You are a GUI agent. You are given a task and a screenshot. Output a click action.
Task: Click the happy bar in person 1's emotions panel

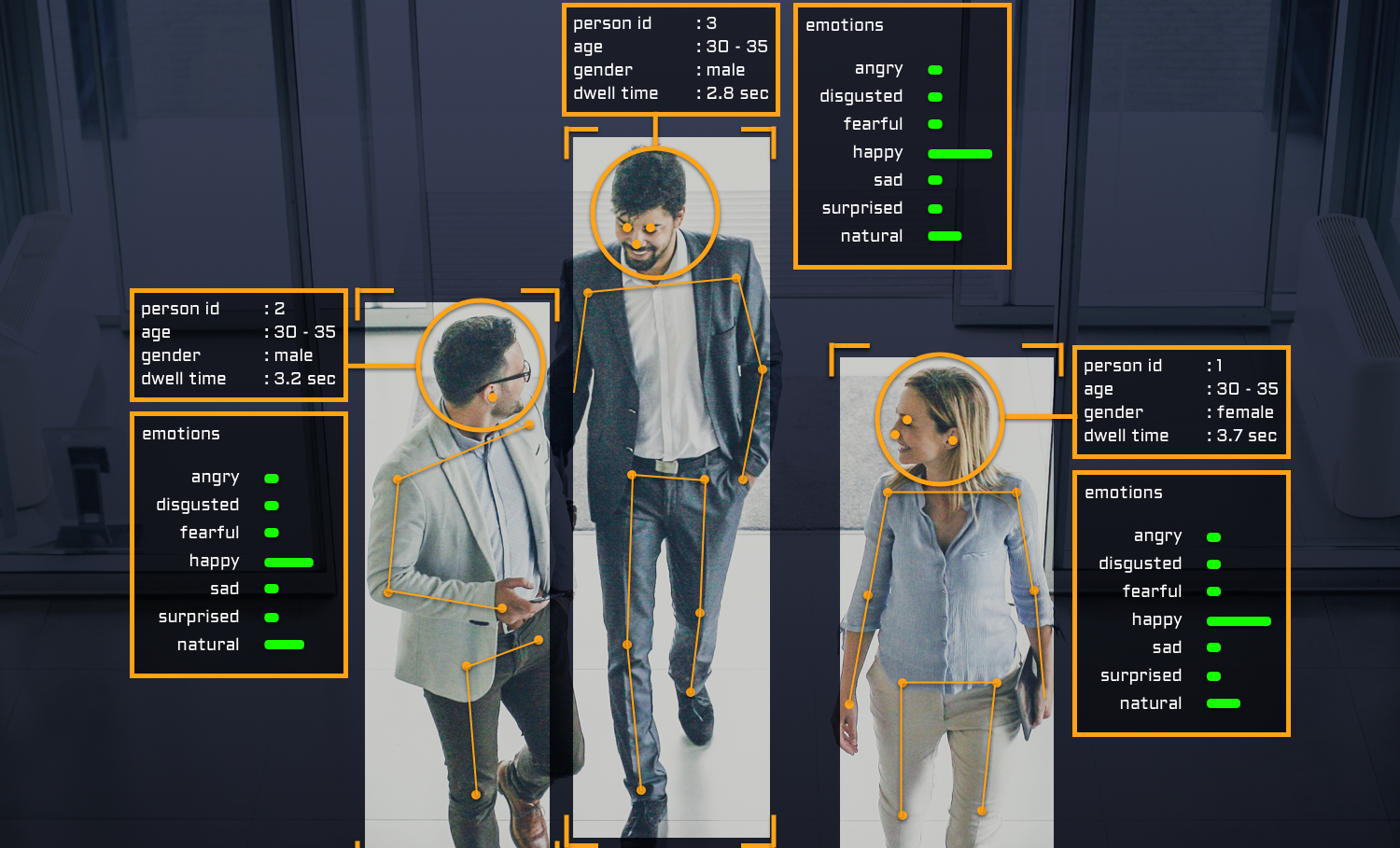(x=1239, y=621)
